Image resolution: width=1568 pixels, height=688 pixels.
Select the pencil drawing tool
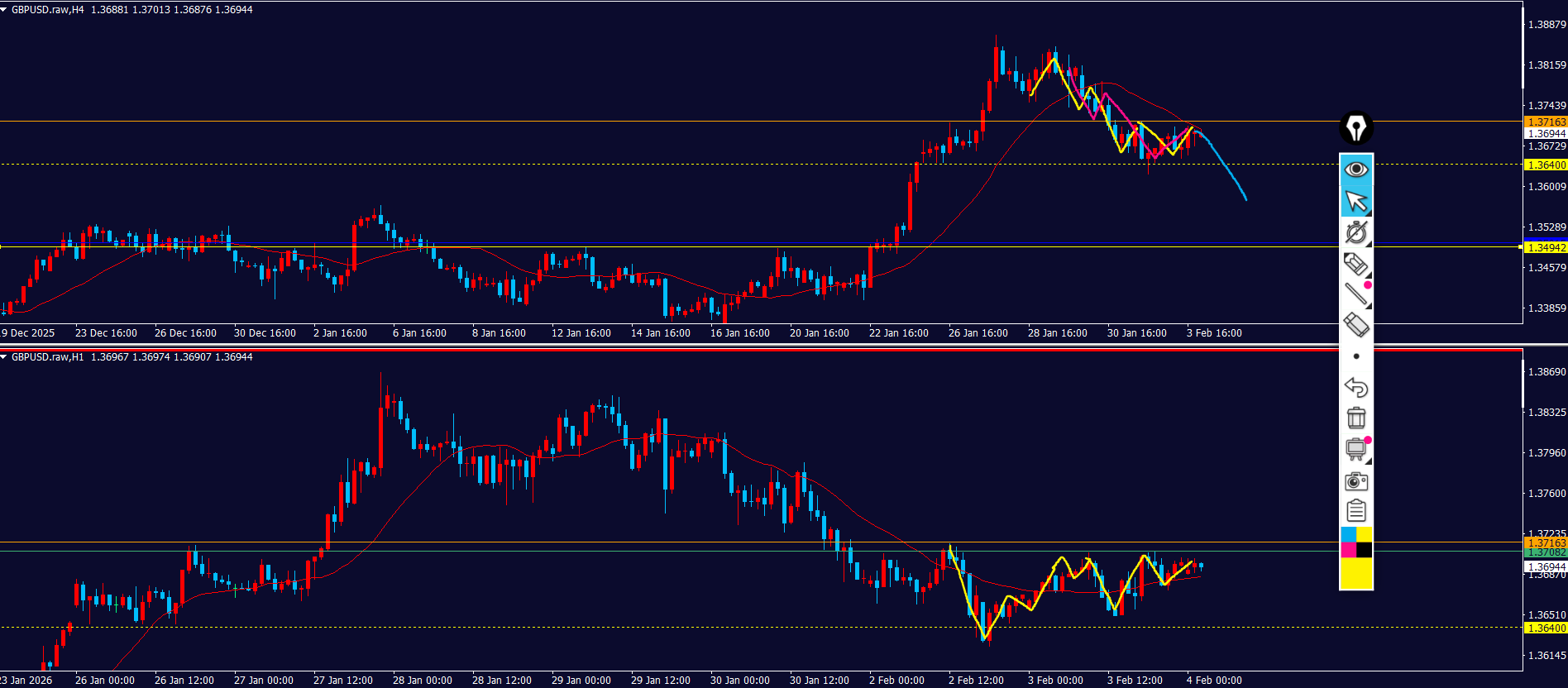click(1356, 264)
